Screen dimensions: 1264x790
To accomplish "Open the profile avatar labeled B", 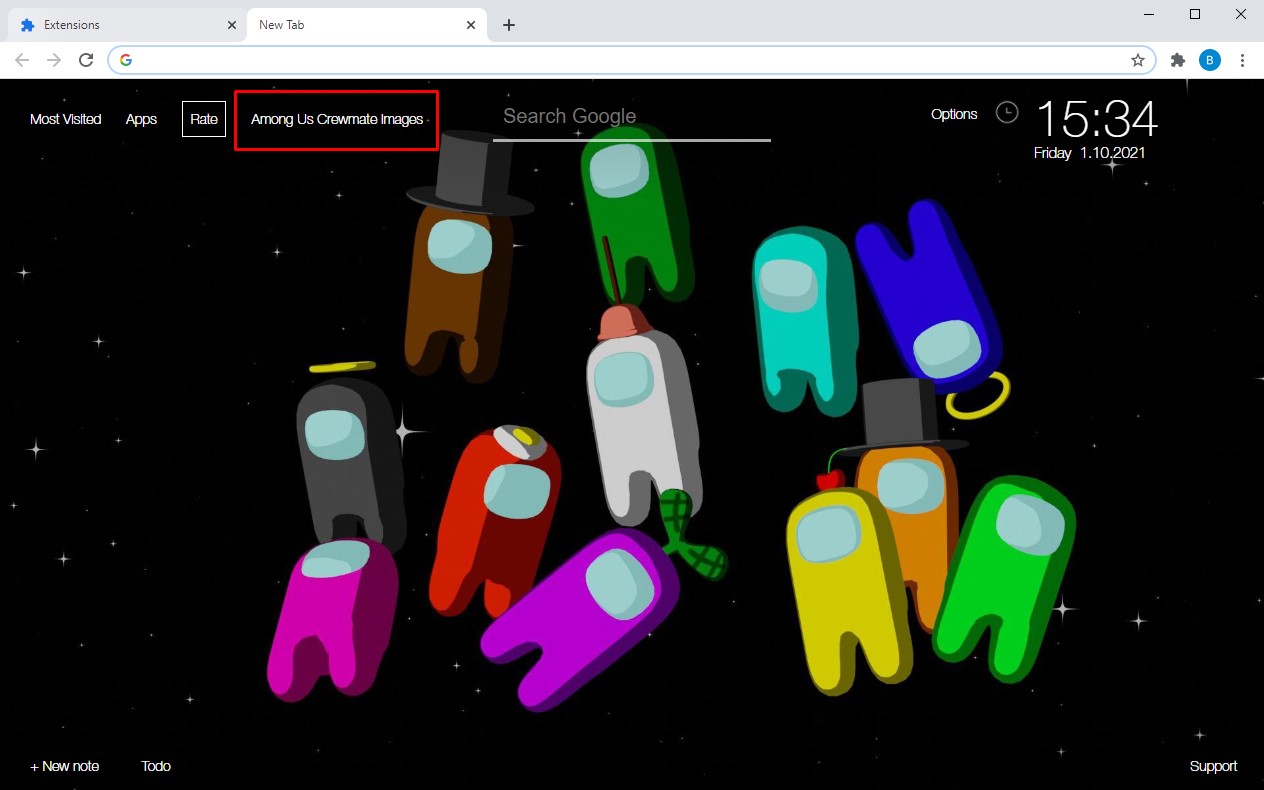I will point(1210,60).
